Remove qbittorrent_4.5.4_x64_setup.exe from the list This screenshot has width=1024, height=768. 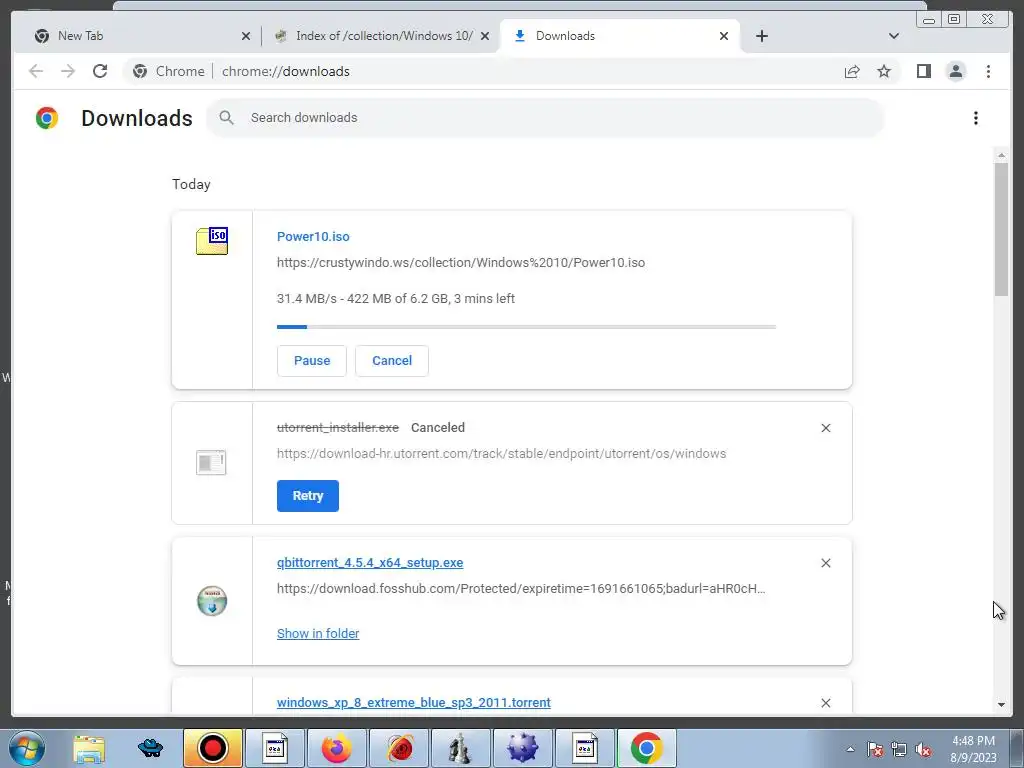(x=825, y=563)
